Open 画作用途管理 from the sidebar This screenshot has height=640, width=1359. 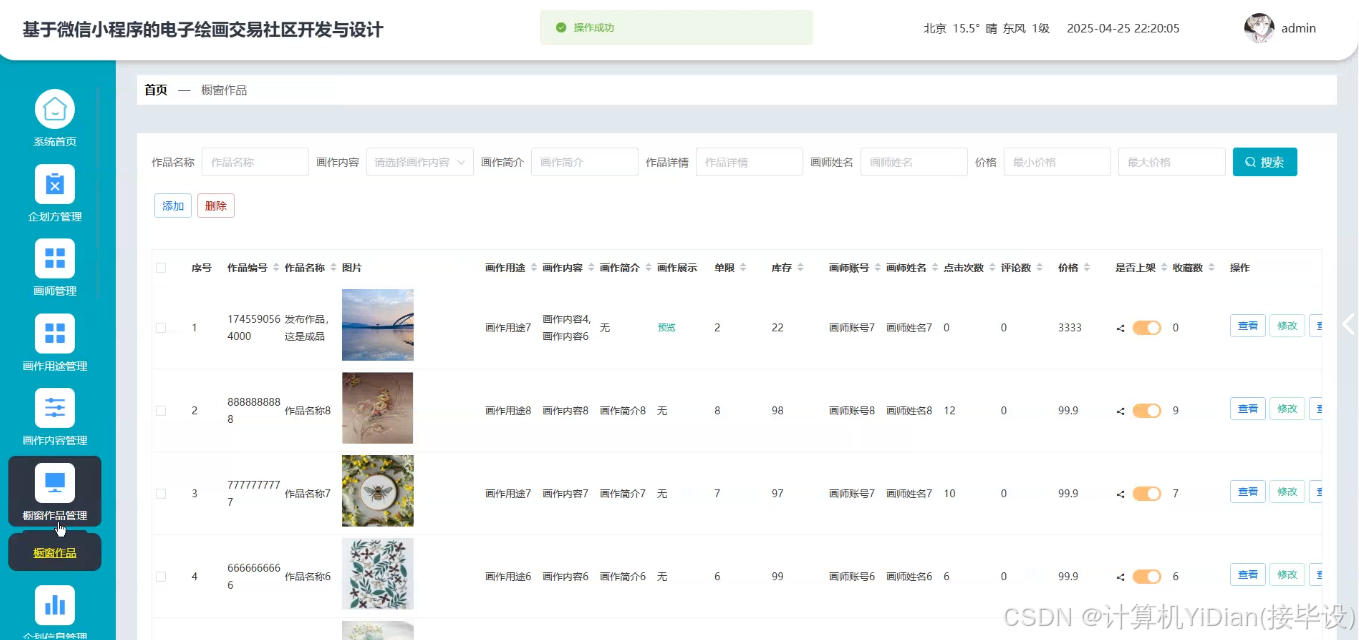click(54, 333)
